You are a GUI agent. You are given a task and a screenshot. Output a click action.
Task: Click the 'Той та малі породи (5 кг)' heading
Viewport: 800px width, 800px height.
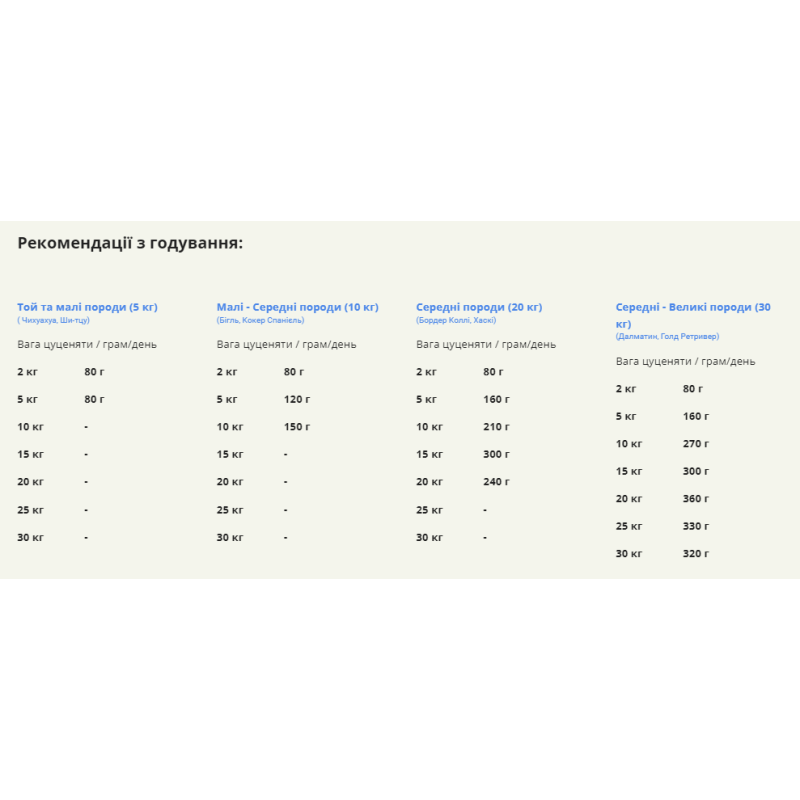(x=87, y=307)
